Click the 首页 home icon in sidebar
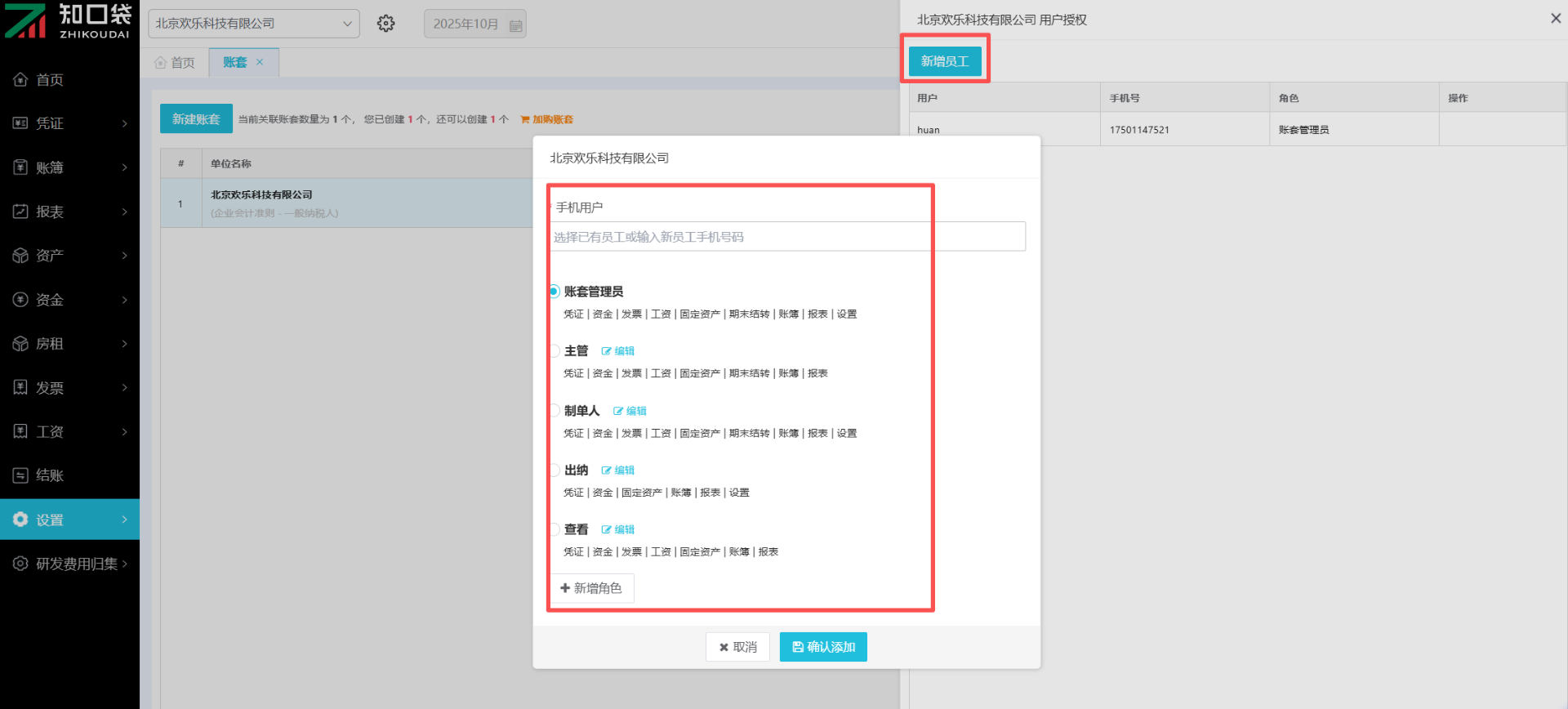This screenshot has width=1568, height=709. [x=20, y=79]
